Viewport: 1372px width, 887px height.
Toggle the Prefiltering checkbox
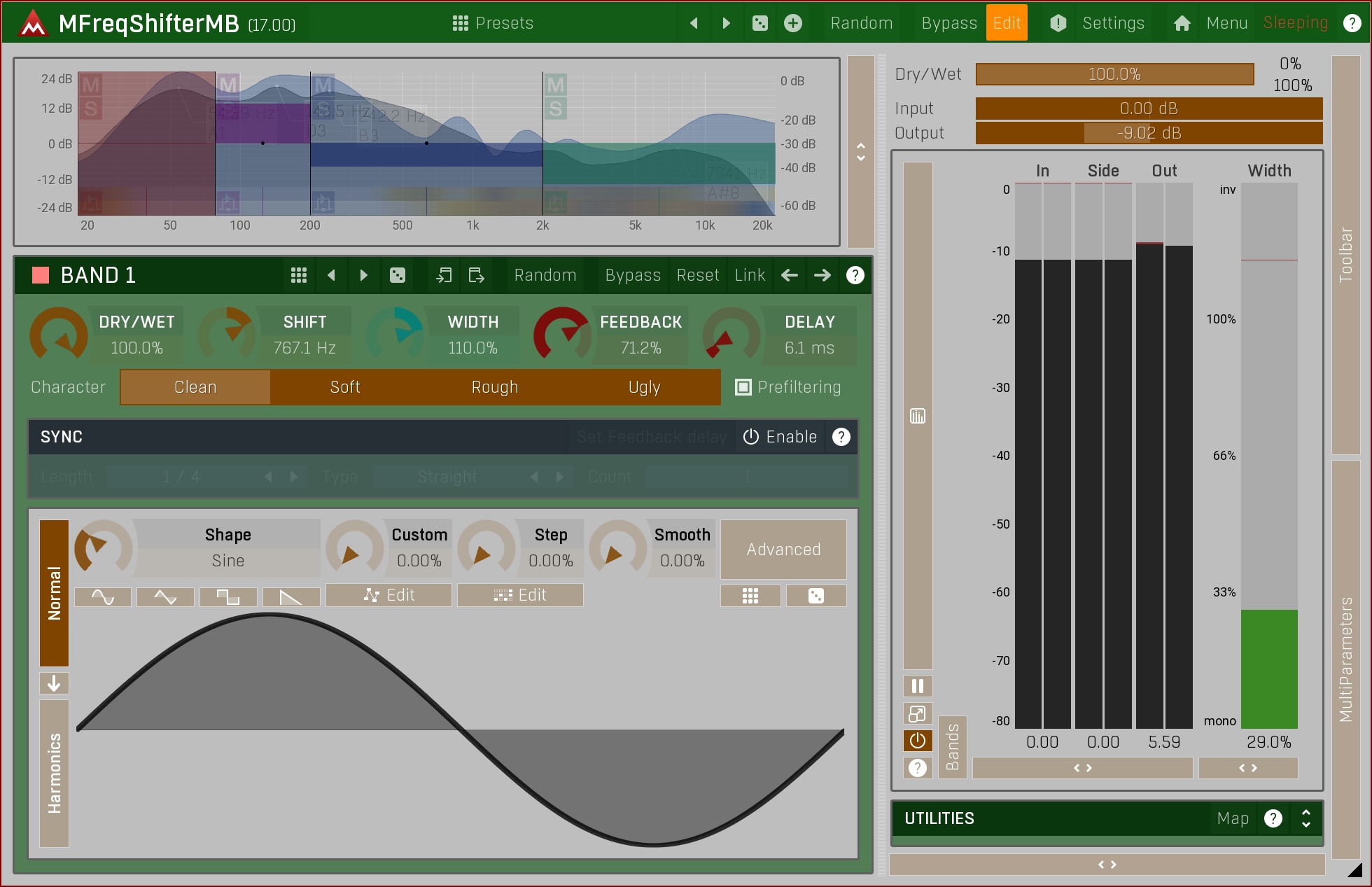pos(743,387)
